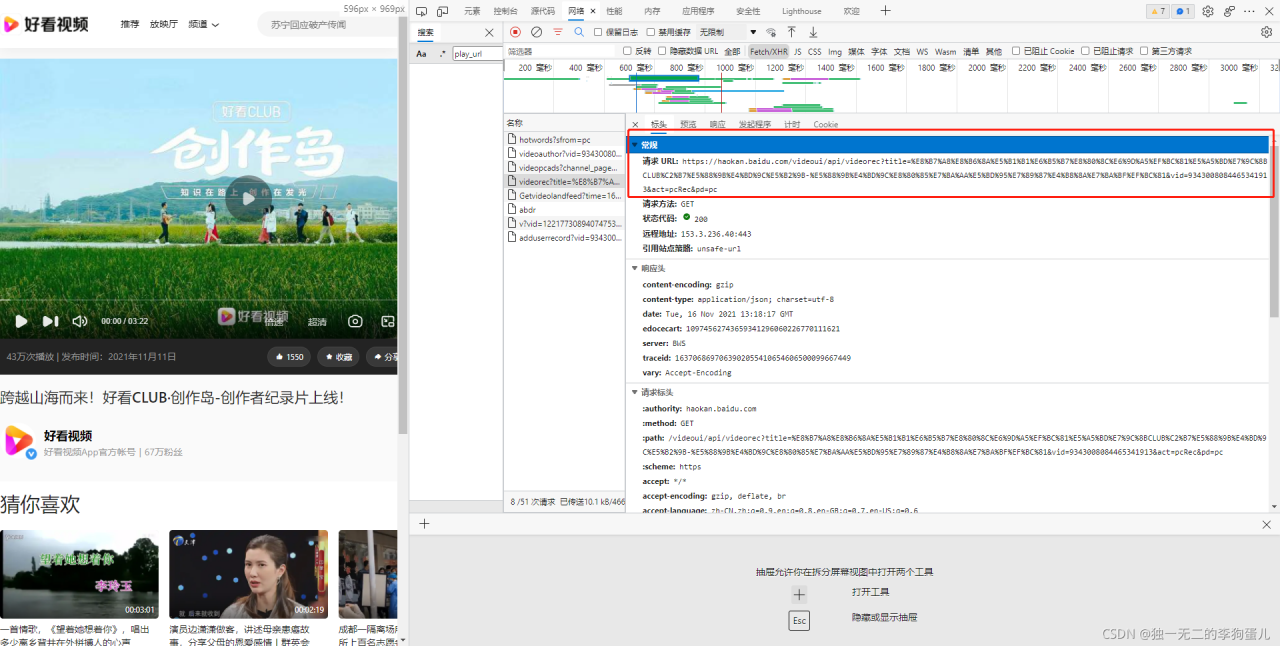1280x646 pixels.
Task: Click the Fetch/XHR filter button
Action: coord(768,51)
